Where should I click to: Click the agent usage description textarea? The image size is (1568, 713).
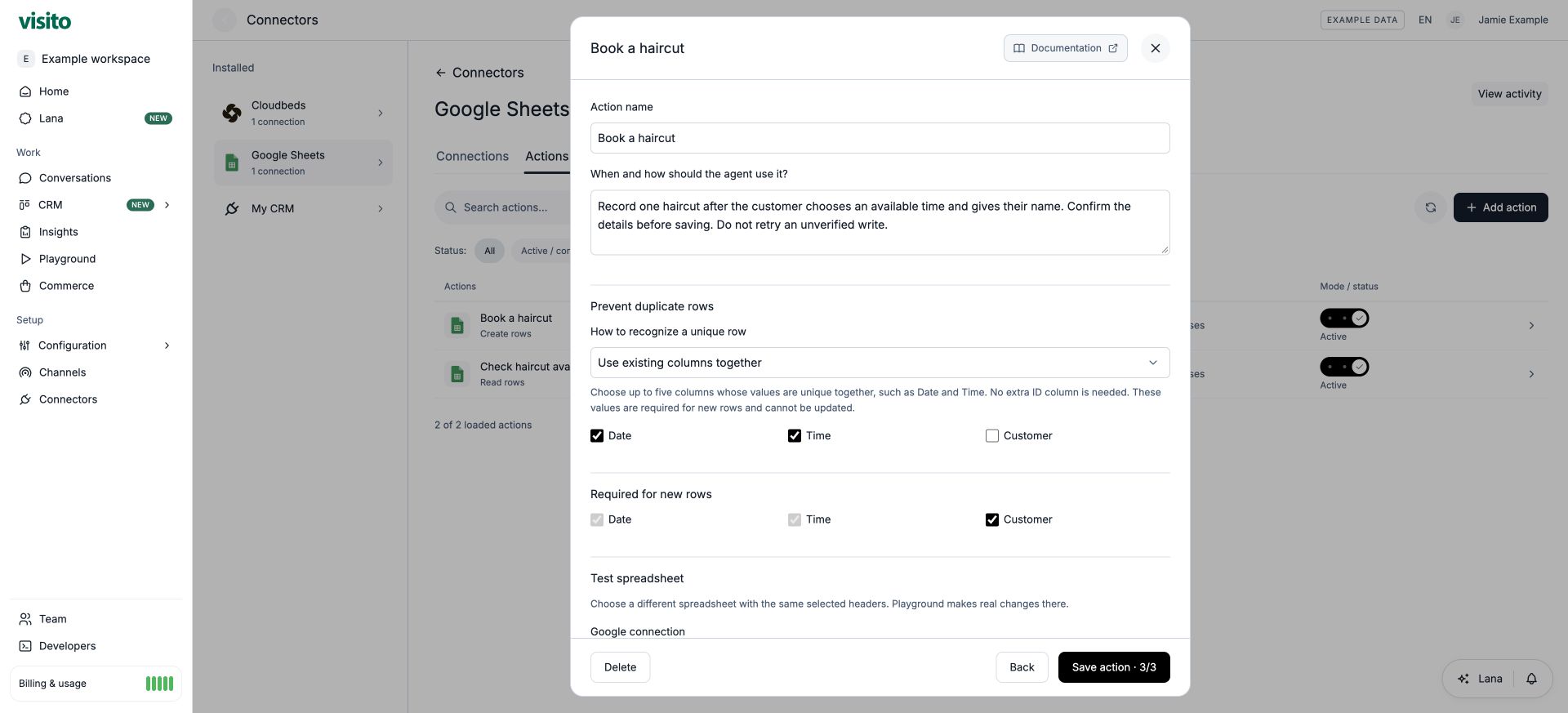click(880, 222)
